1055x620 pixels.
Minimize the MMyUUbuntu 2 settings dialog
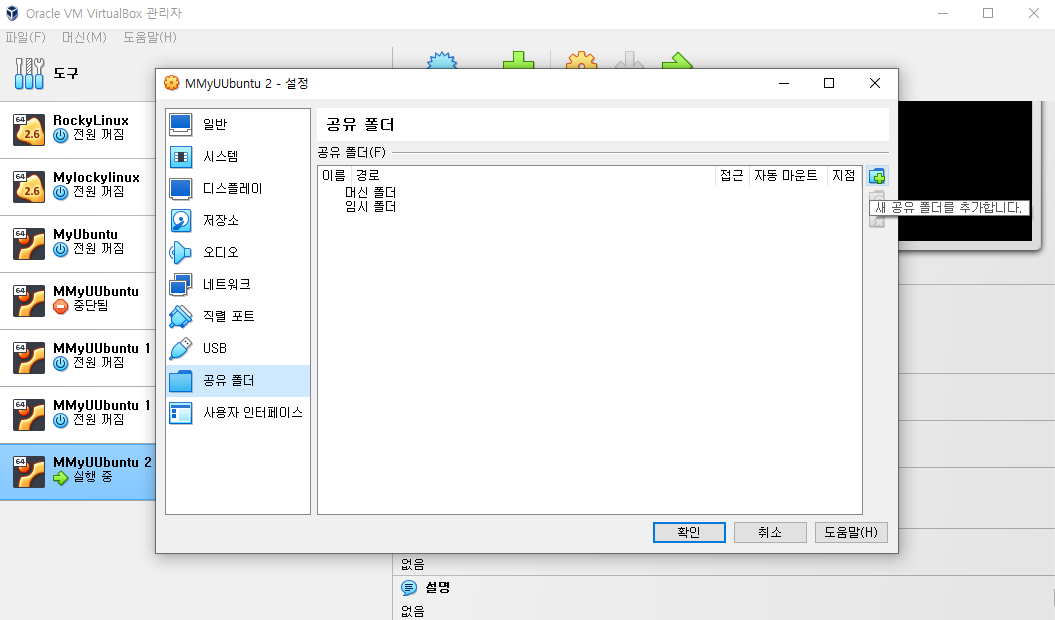[784, 83]
